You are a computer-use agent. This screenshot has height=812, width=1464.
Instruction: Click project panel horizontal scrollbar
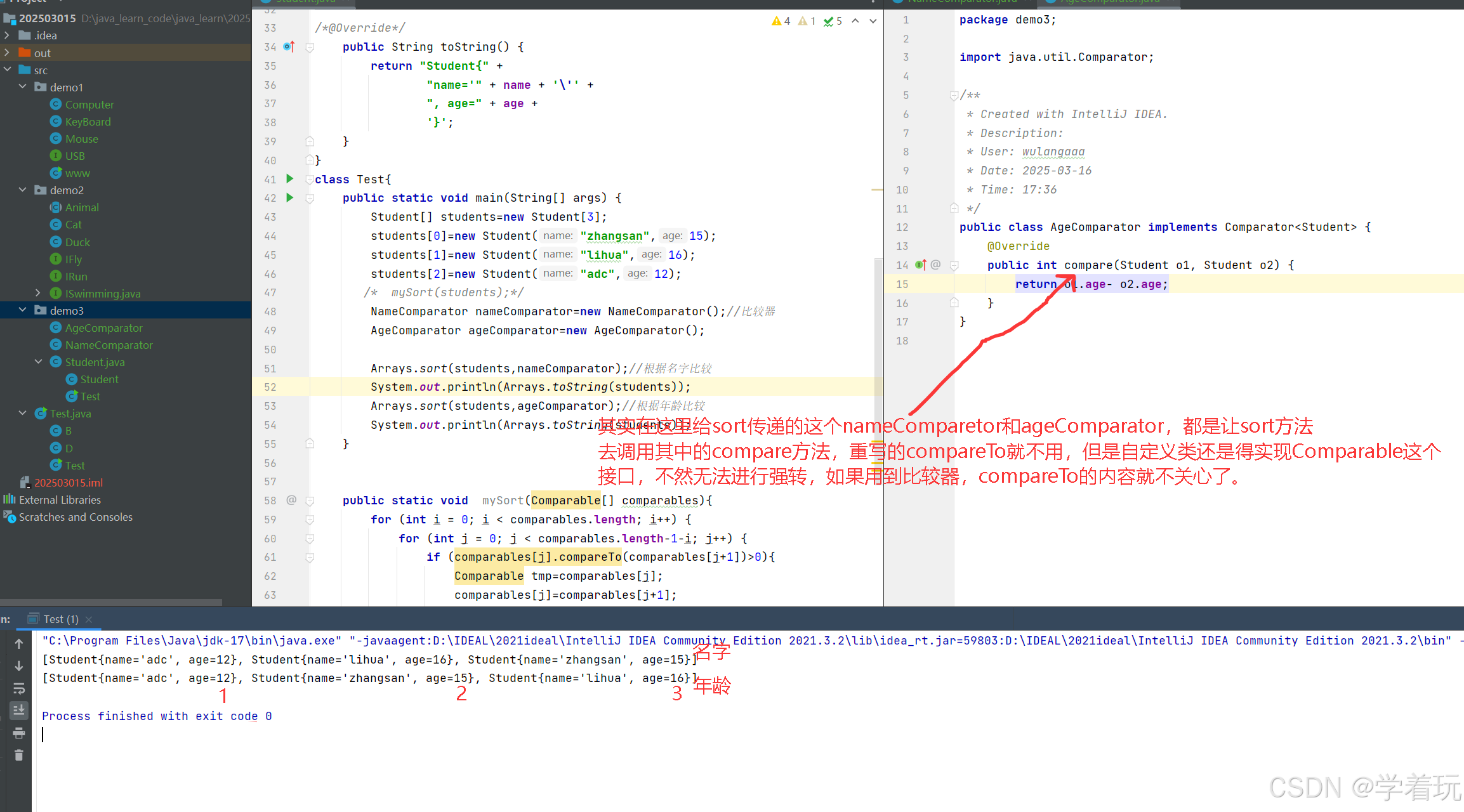111,601
